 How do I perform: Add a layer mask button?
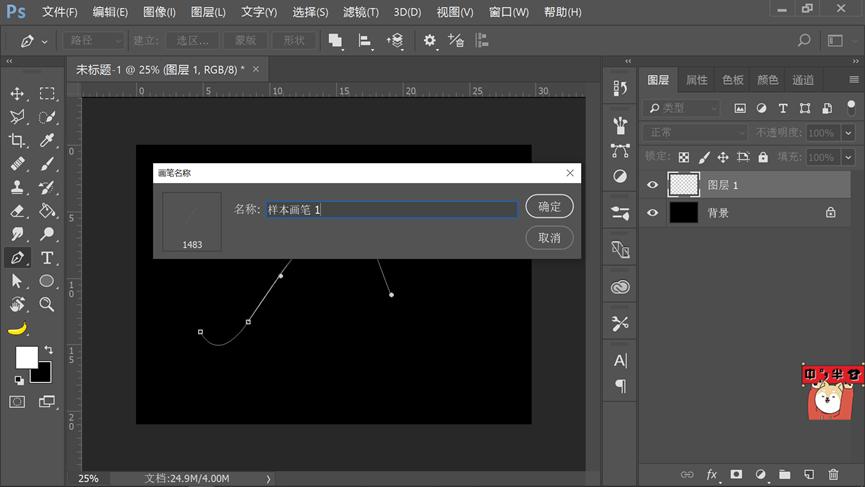[736, 474]
